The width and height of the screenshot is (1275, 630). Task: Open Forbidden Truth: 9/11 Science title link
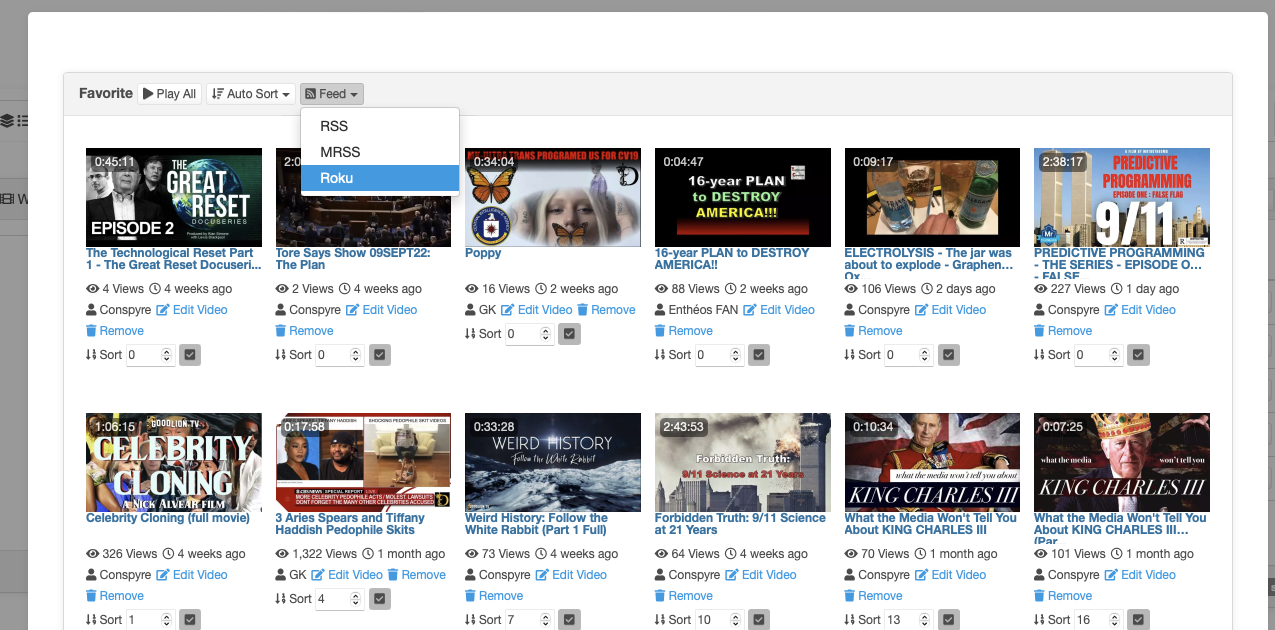click(740, 524)
